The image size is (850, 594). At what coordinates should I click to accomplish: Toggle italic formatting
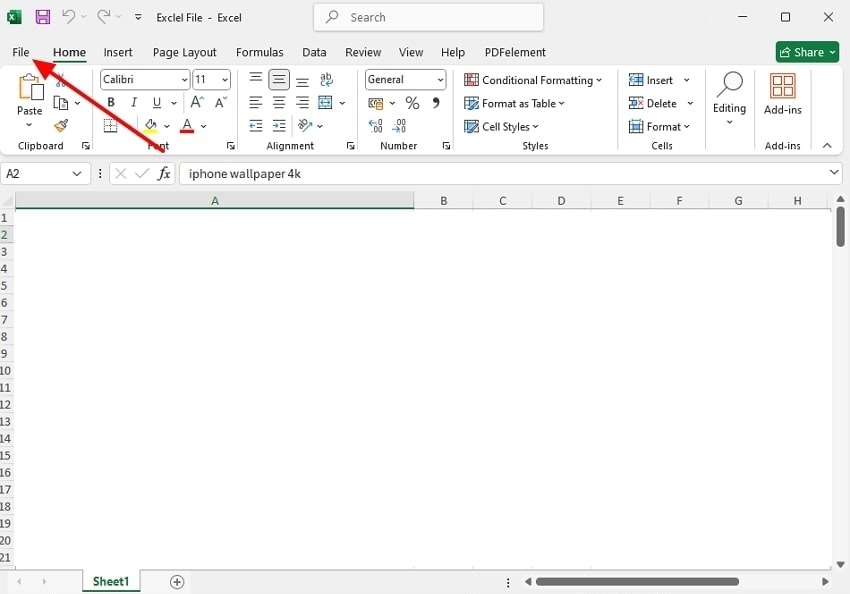134,102
